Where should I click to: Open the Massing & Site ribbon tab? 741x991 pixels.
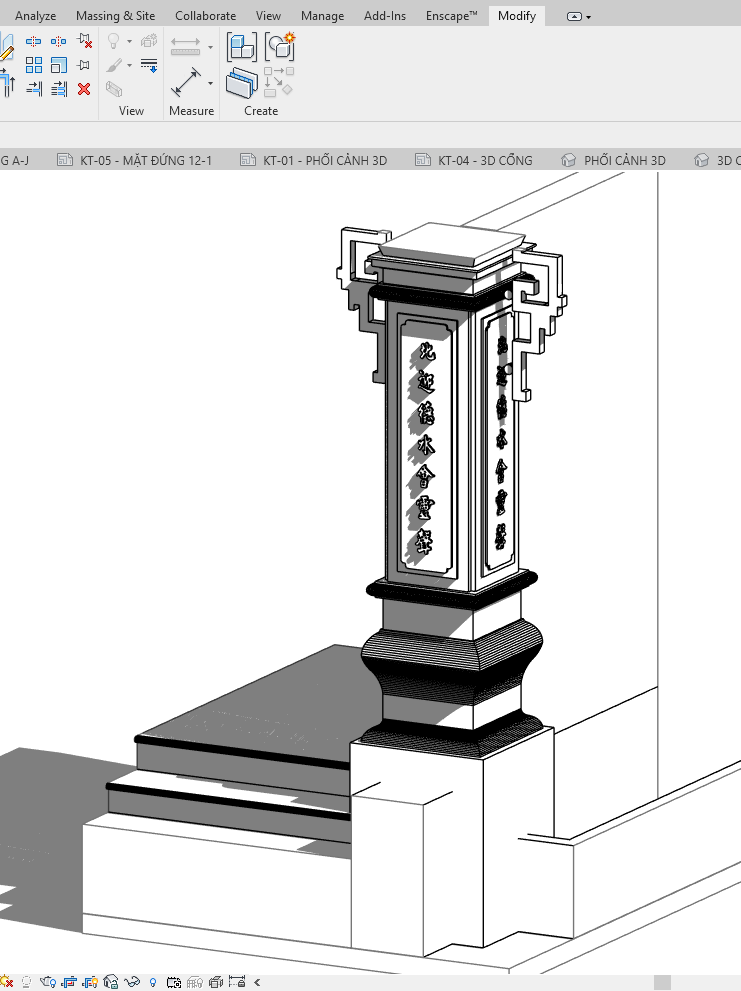[117, 16]
